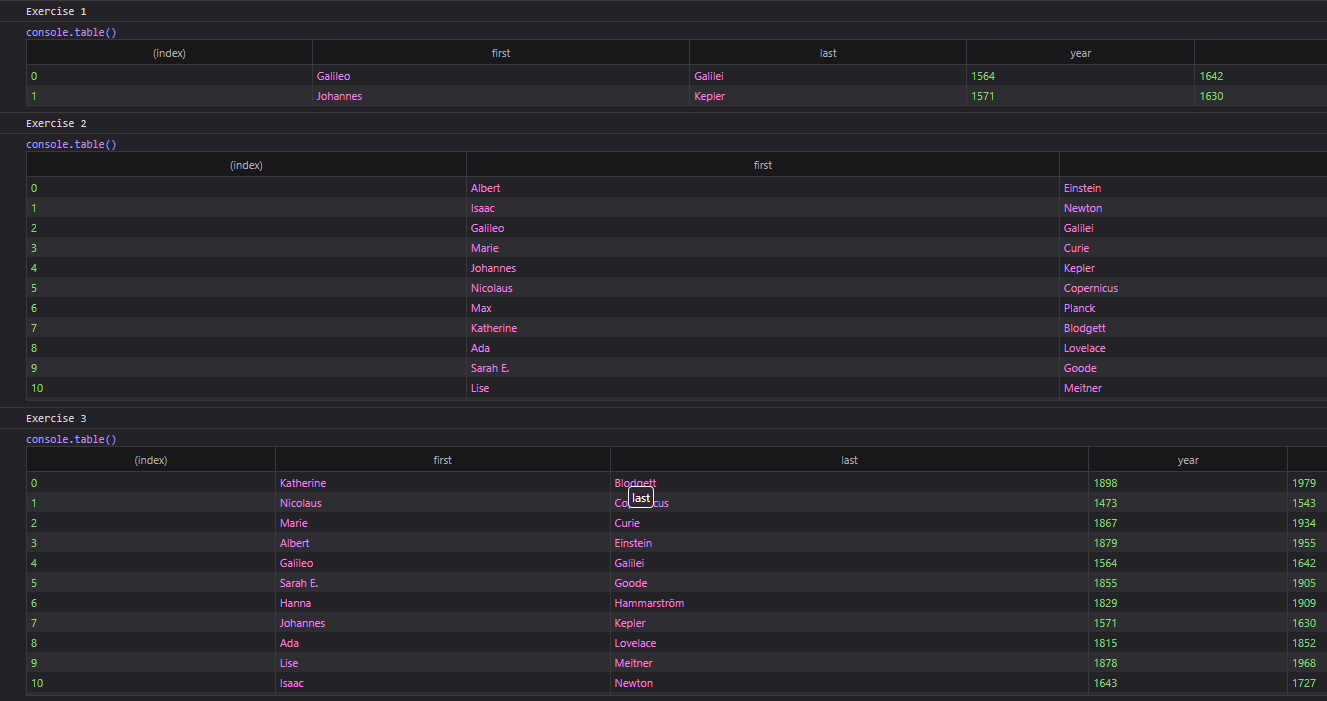Sort Exercise 3 table by the "last" column
Viewport: 1327px width, 701px height.
(849, 459)
